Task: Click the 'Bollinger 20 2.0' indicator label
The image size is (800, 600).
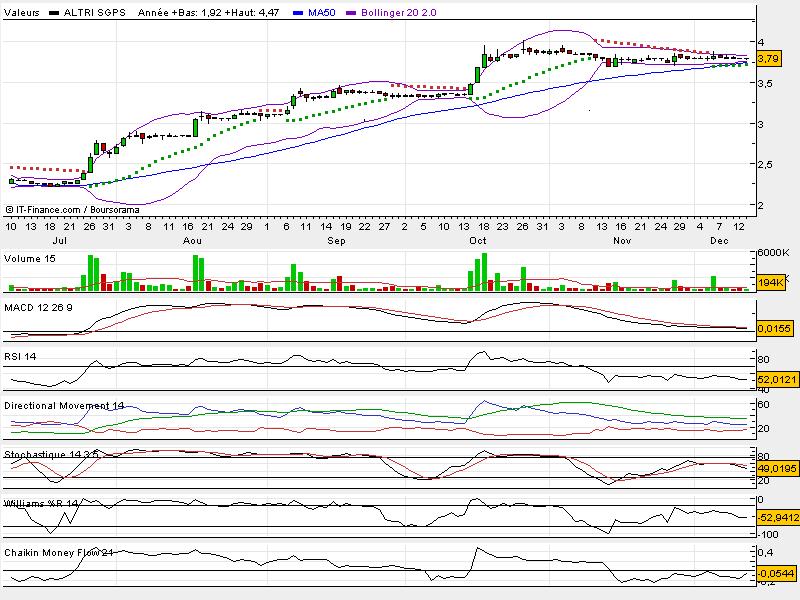Action: [x=399, y=13]
